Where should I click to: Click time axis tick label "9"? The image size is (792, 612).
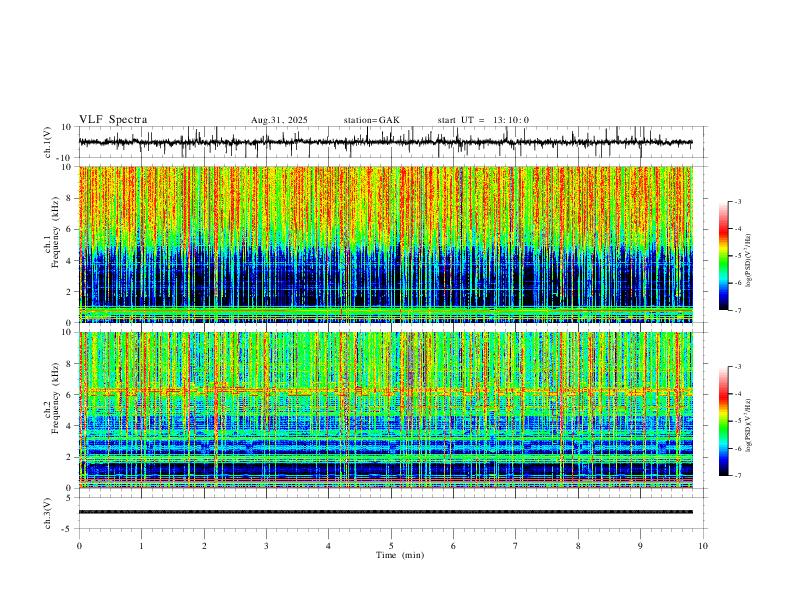pyautogui.click(x=640, y=546)
